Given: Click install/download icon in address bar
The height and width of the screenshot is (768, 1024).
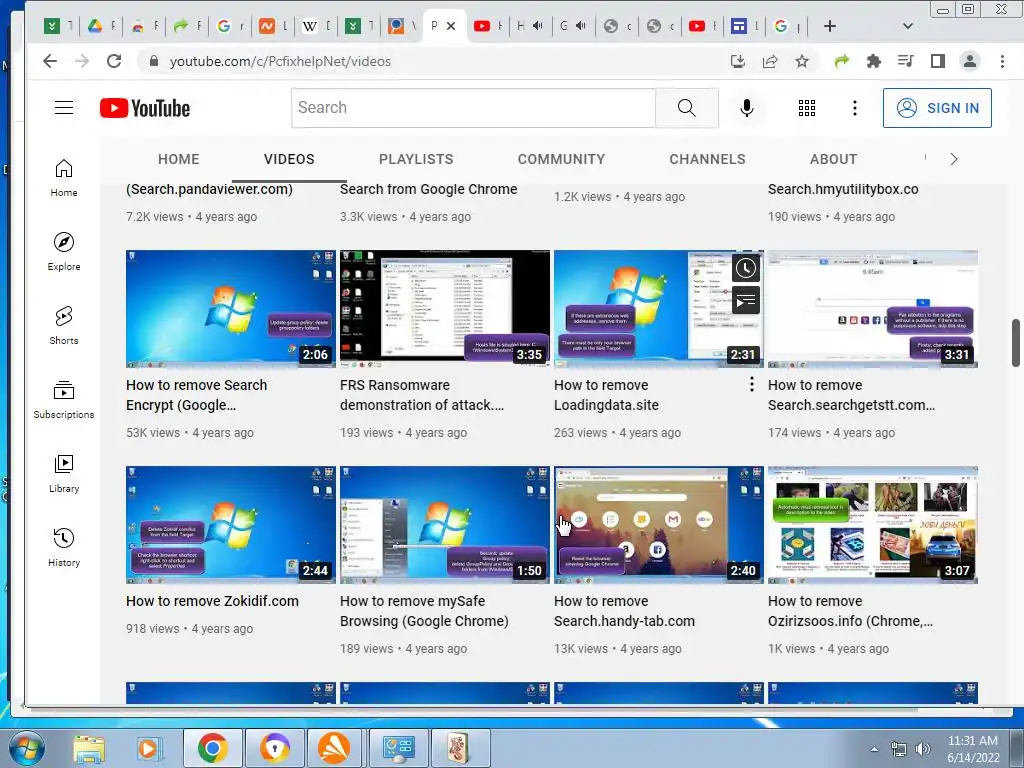Looking at the screenshot, I should coord(738,61).
